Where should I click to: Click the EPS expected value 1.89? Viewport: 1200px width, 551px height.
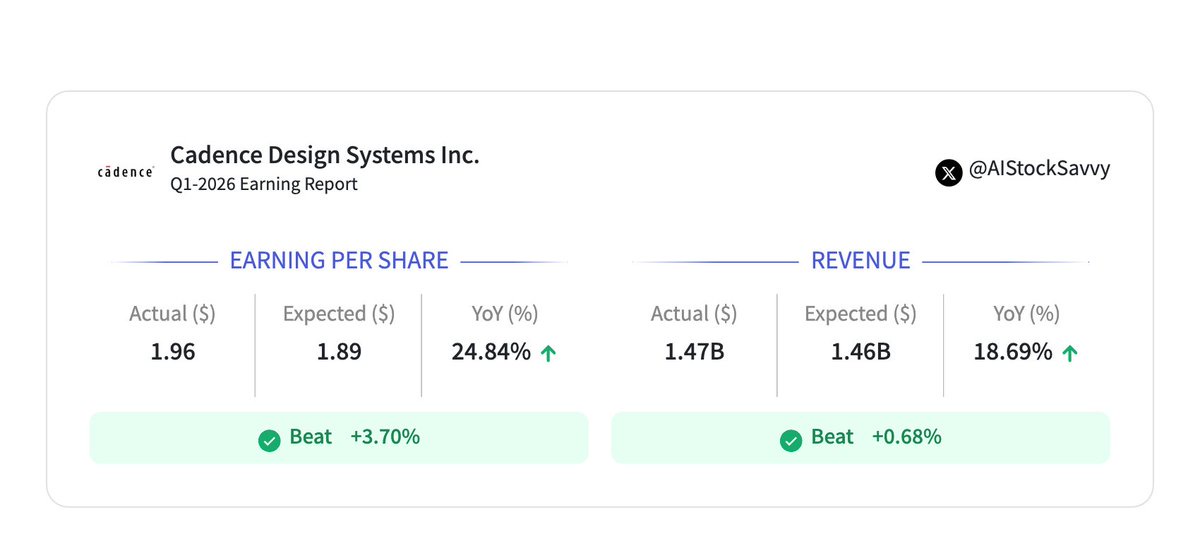339,352
